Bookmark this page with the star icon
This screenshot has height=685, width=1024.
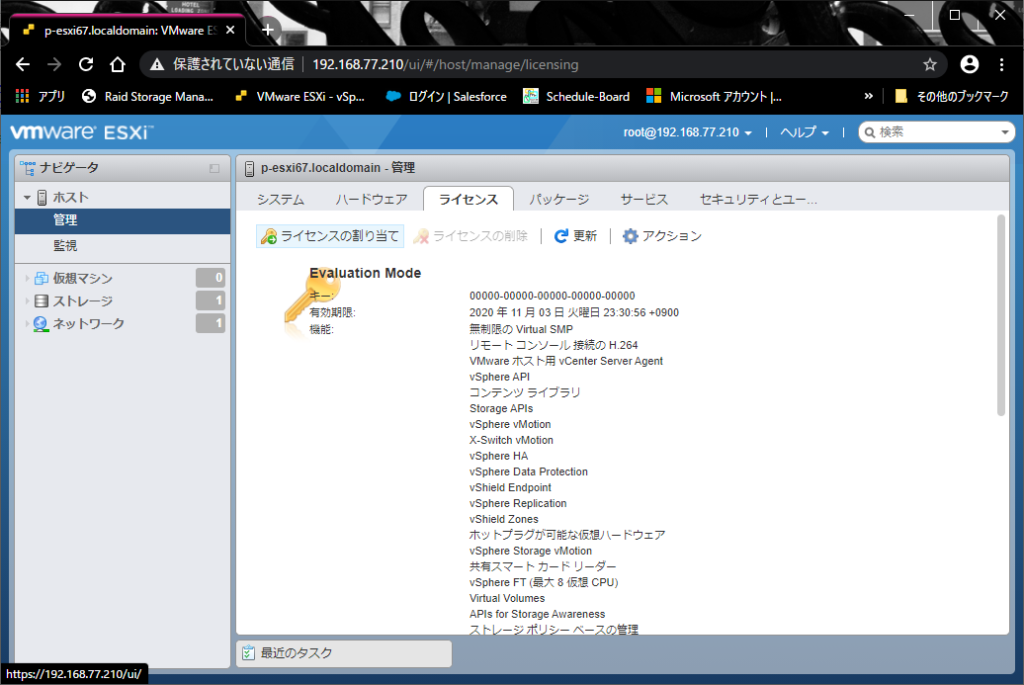point(930,65)
